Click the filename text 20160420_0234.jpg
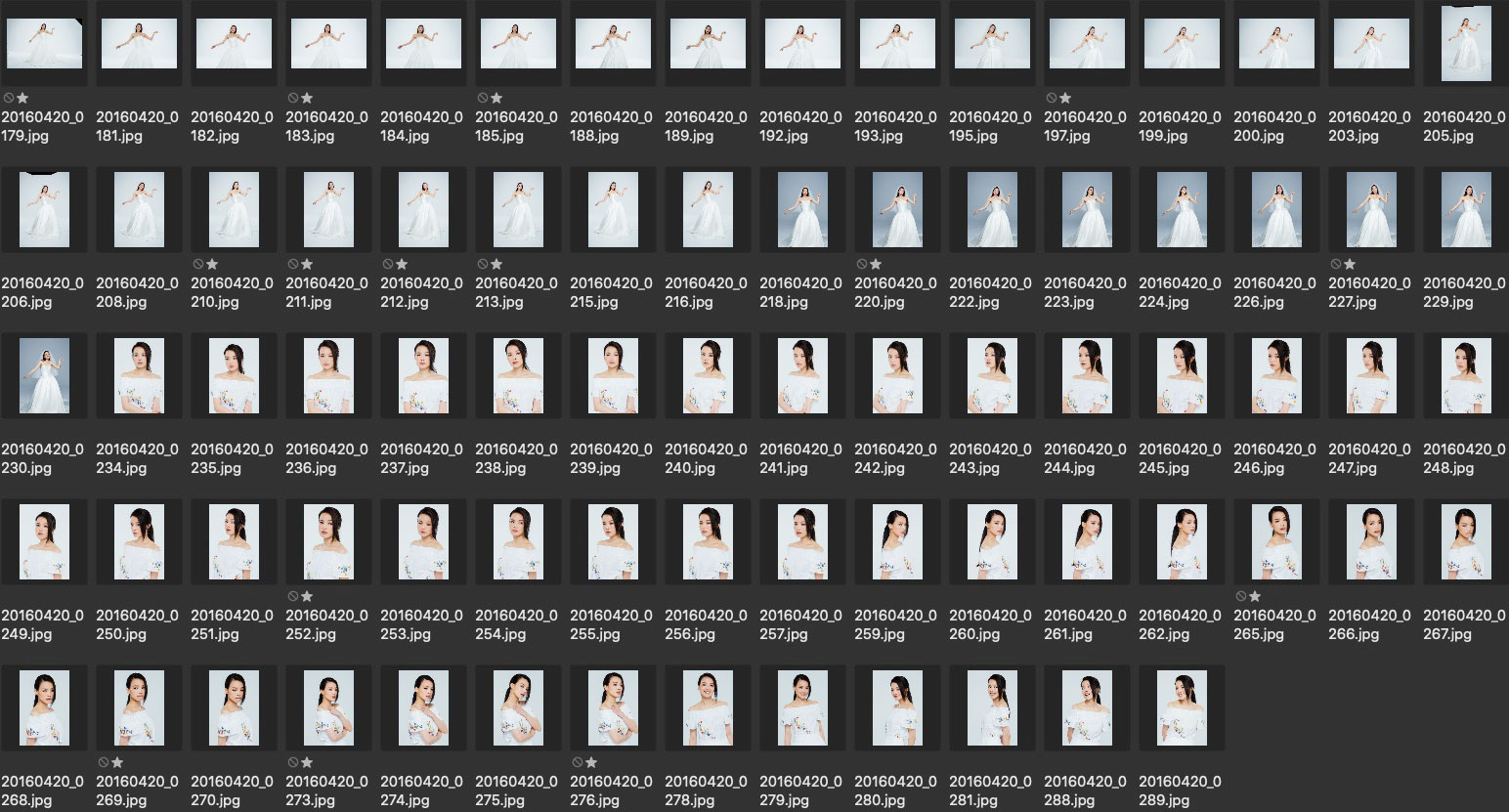The width and height of the screenshot is (1509, 812). 137,458
